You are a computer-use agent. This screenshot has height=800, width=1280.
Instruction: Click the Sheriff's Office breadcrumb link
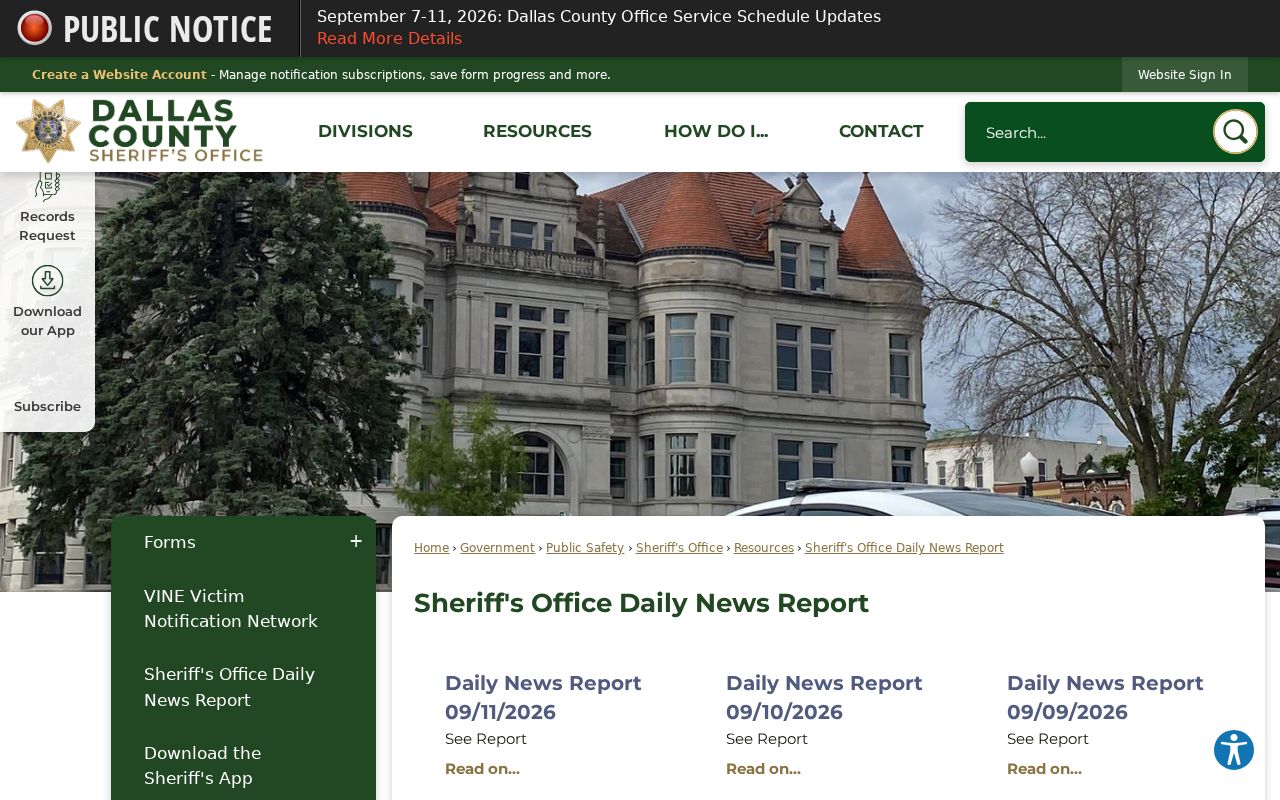pyautogui.click(x=679, y=548)
